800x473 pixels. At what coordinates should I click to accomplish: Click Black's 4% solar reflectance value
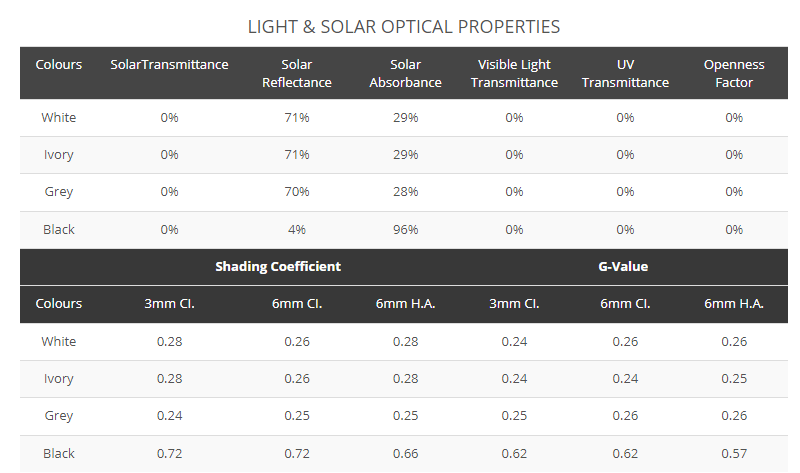tap(296, 230)
